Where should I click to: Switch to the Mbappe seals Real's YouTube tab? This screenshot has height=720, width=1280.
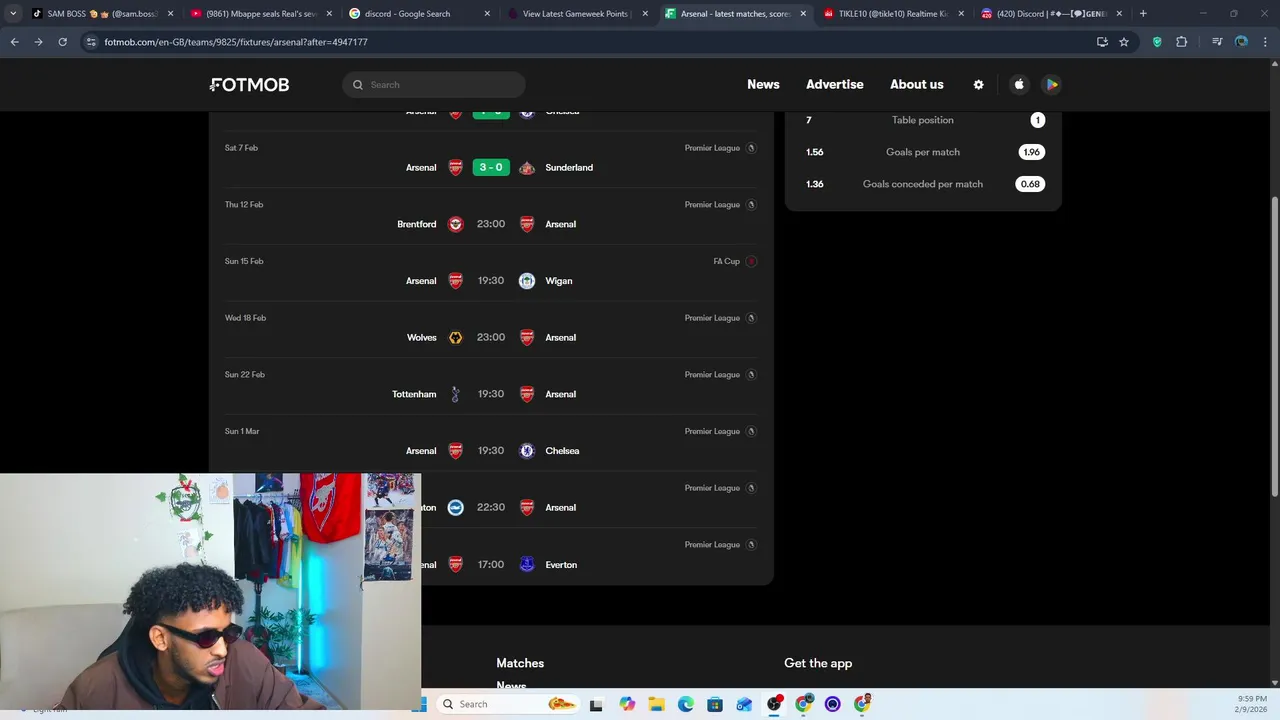pos(260,14)
